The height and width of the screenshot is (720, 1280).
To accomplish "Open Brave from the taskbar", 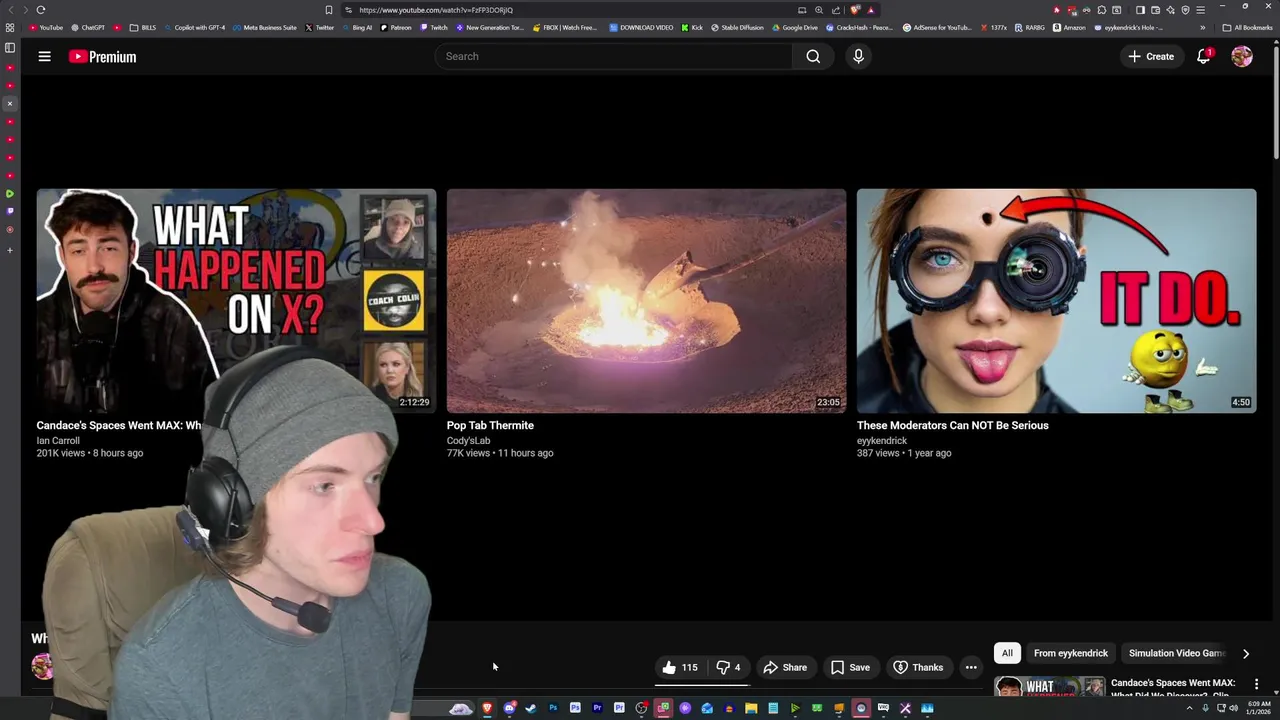I will [x=487, y=709].
